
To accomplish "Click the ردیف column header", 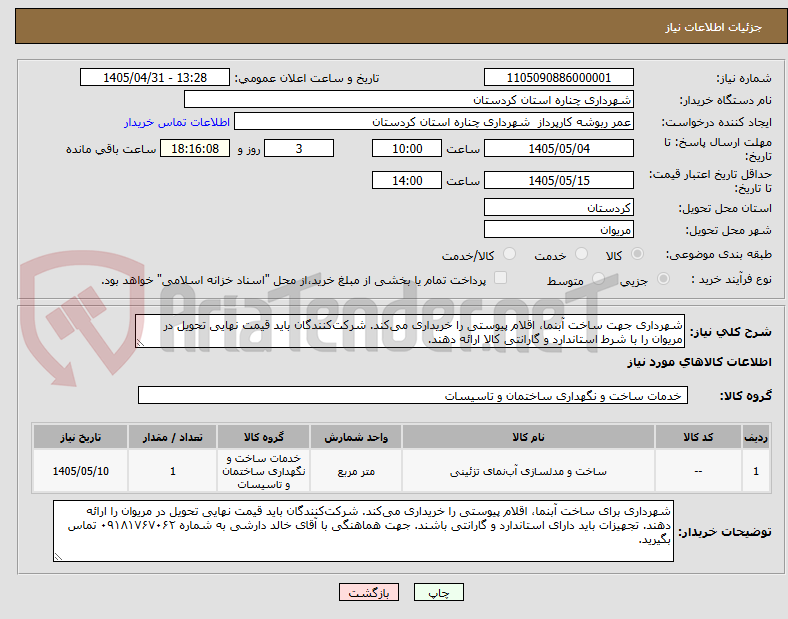I will (x=756, y=437).
